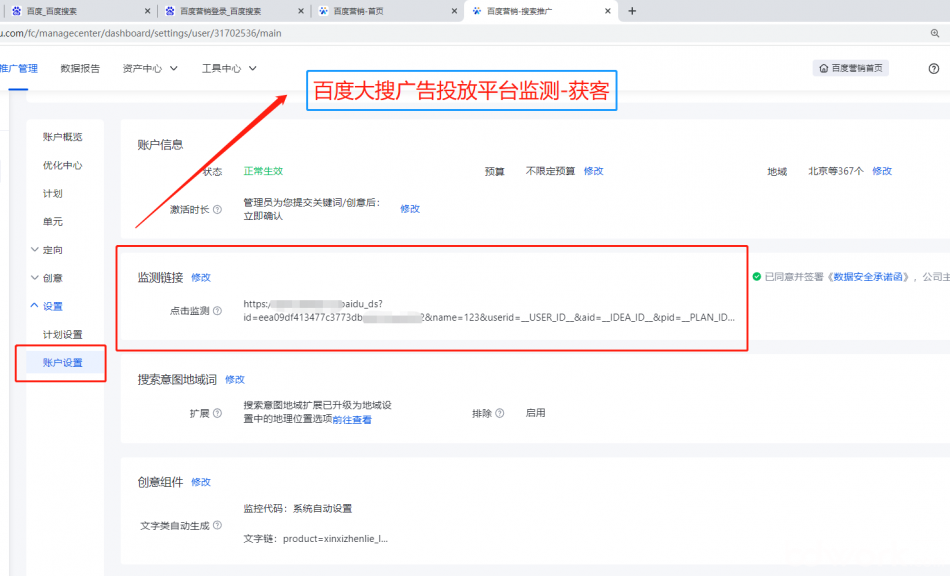Click 修改 link next to 北京等367个
950x576 pixels.
[x=882, y=171]
